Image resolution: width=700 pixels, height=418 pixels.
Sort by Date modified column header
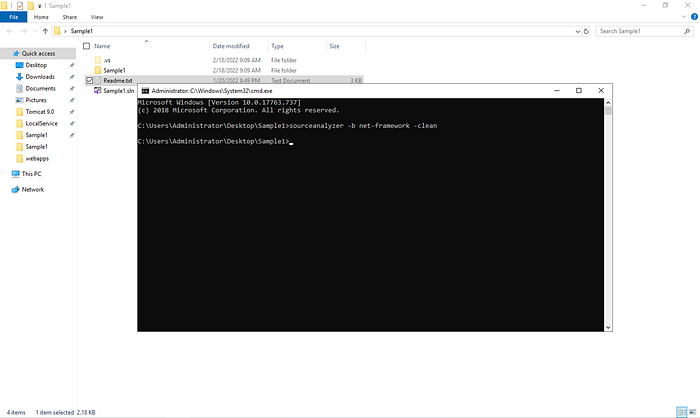pos(231,46)
